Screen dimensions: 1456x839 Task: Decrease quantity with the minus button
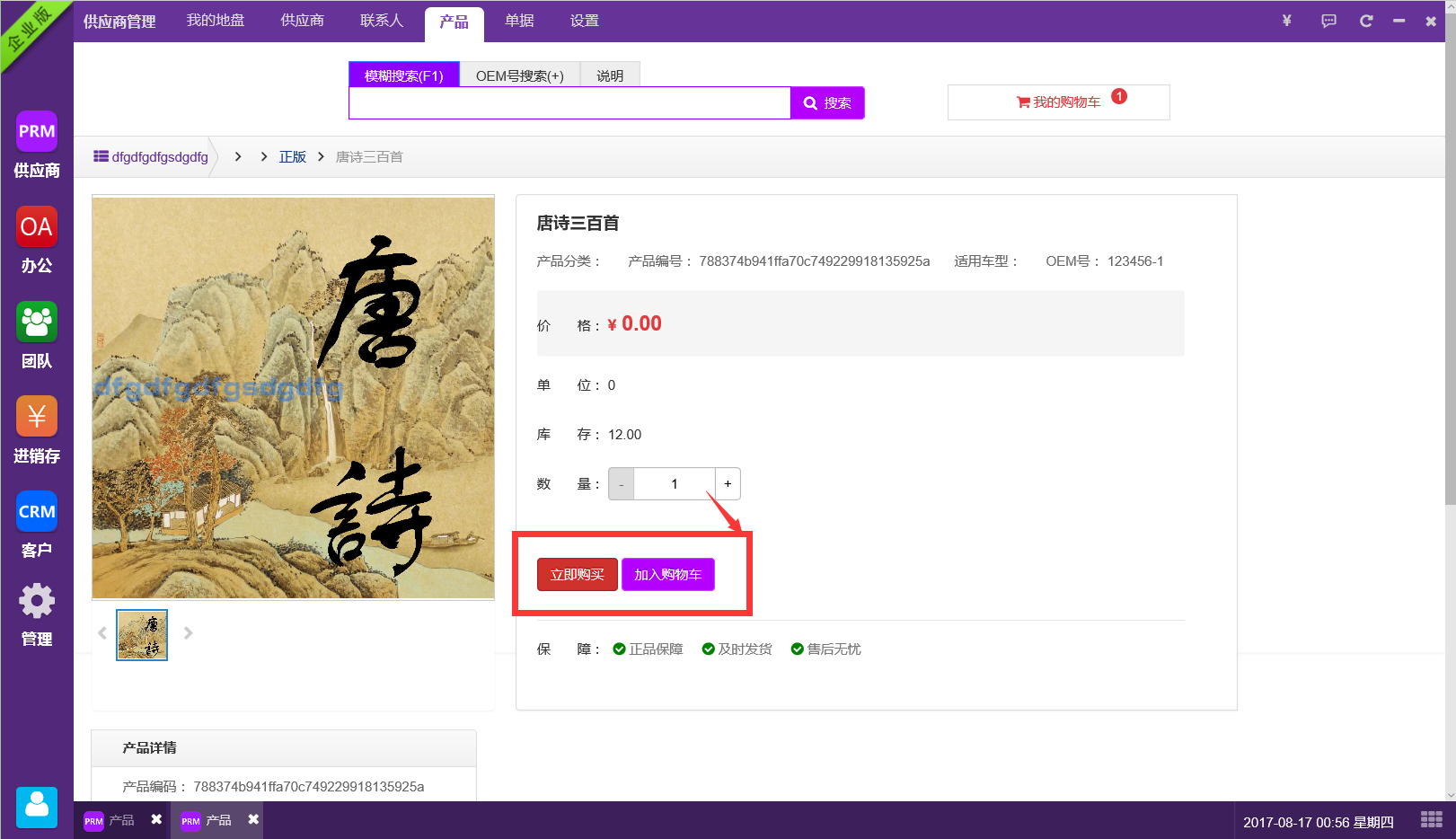tap(621, 484)
